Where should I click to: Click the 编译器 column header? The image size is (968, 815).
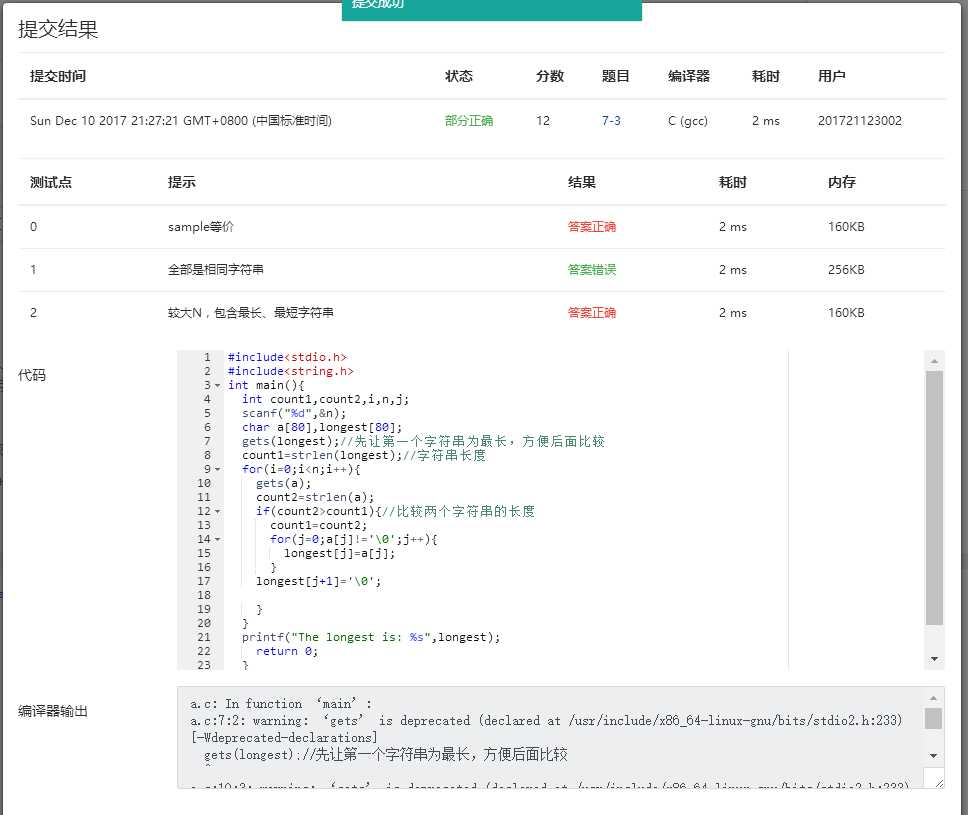point(688,76)
